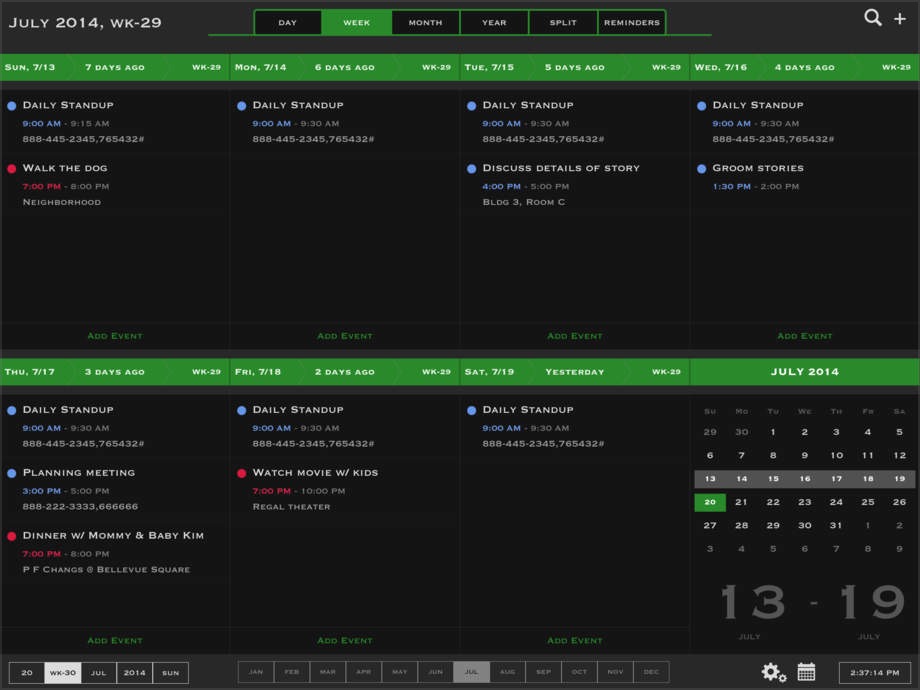Switch to the Month view tab
Viewport: 920px width, 692px height.
coord(424,22)
